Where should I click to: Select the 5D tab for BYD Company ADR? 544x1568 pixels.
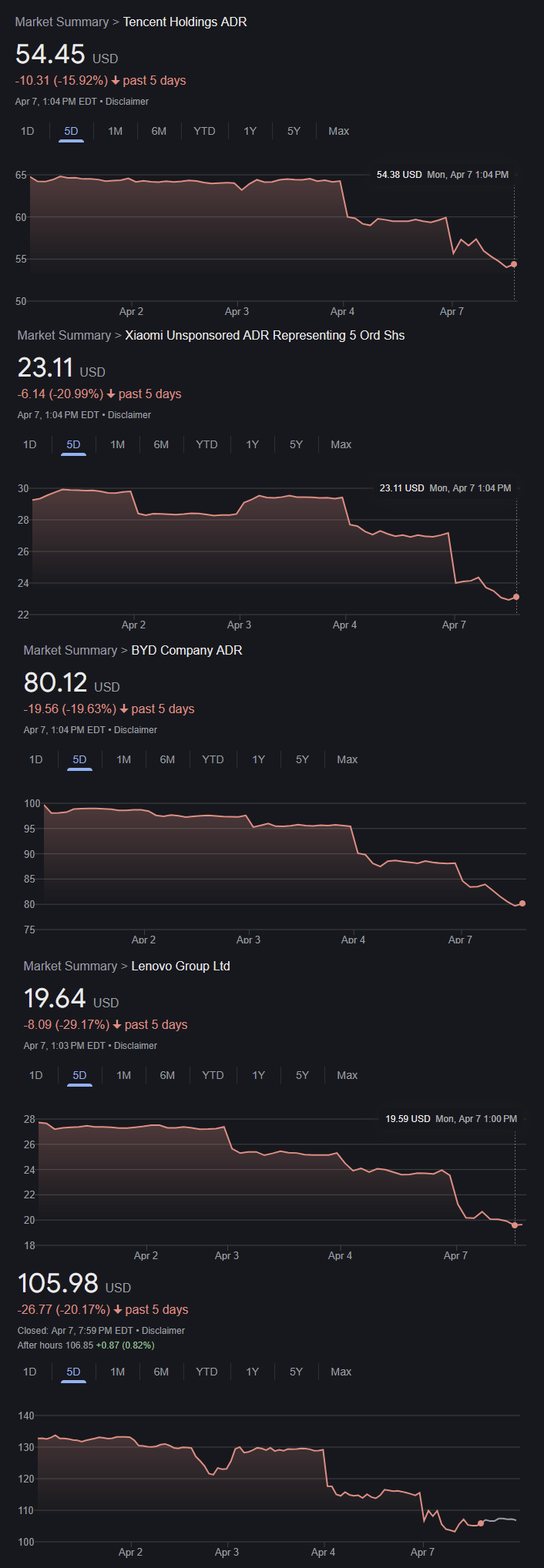coord(79,759)
